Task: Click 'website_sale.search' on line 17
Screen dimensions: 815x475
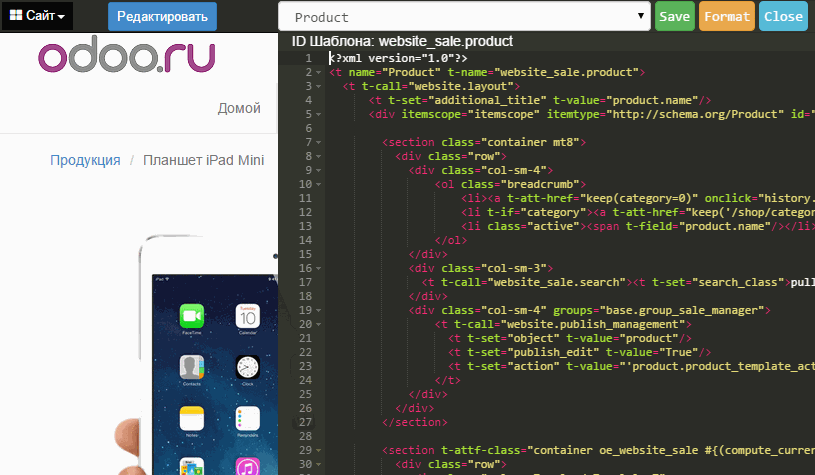Action: coord(556,283)
